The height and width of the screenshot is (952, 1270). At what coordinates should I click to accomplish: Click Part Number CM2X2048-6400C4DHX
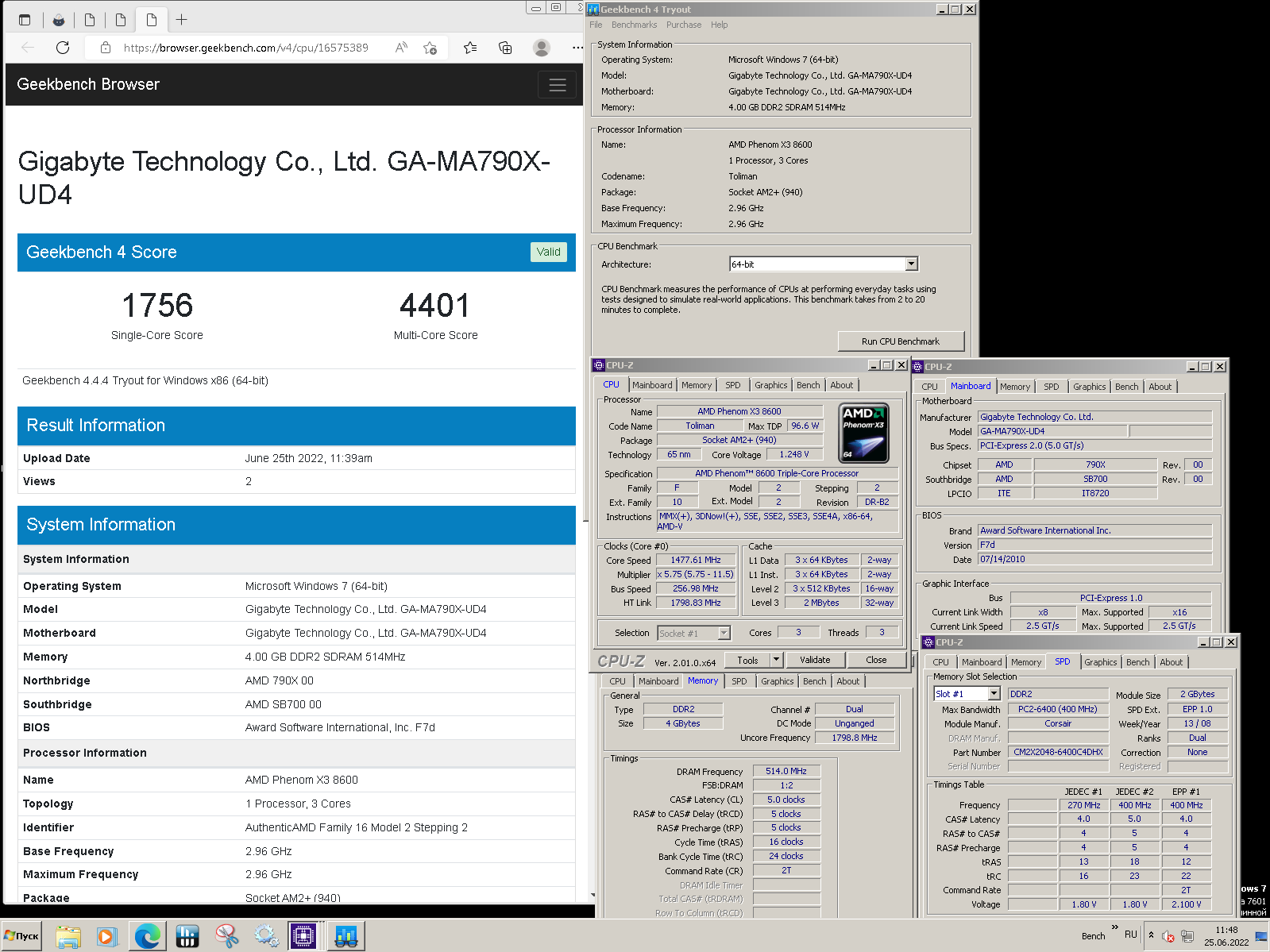(1058, 753)
